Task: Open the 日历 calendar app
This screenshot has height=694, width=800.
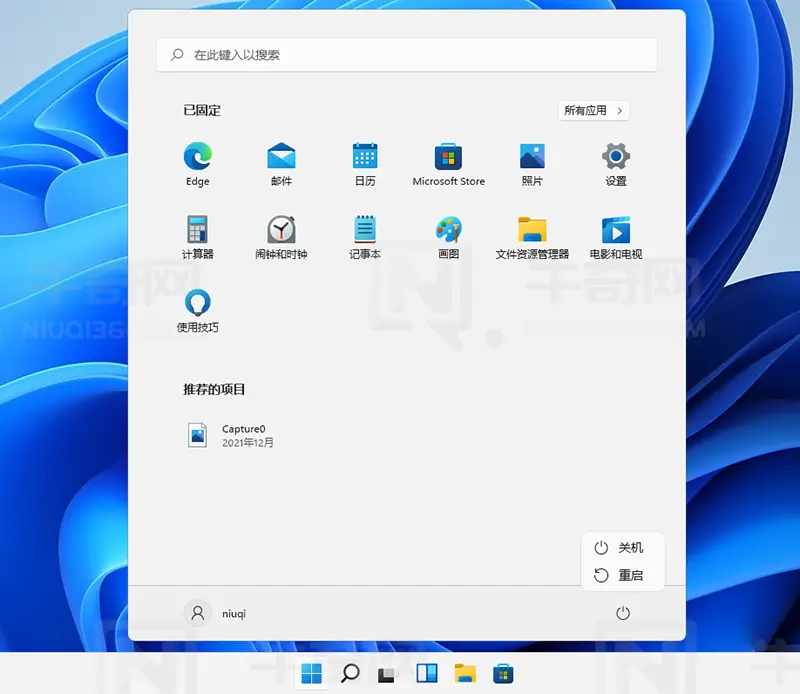Action: (365, 164)
